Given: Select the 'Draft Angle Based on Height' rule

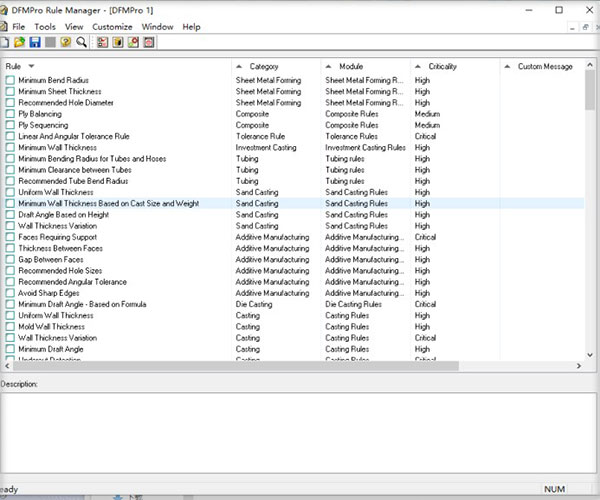Looking at the screenshot, I should pyautogui.click(x=64, y=215).
